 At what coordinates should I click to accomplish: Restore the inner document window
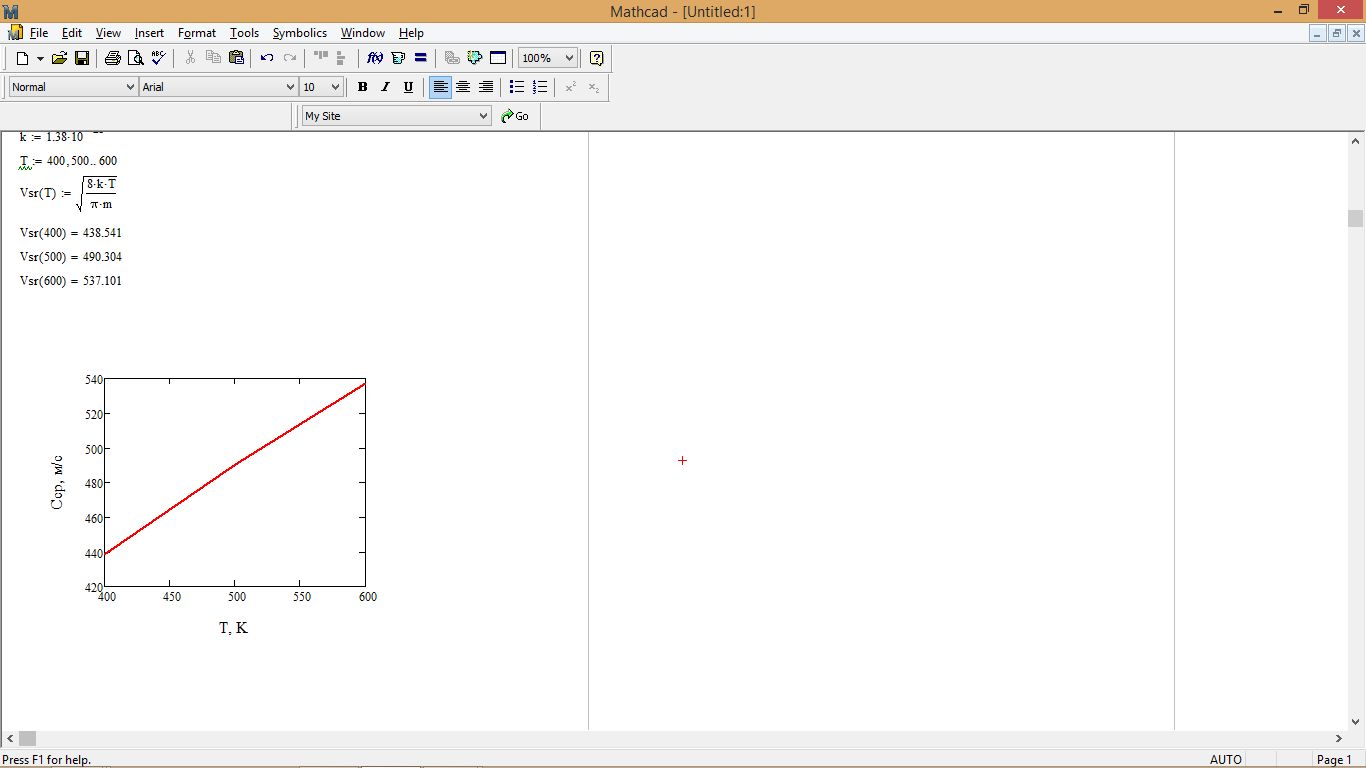[x=1337, y=33]
